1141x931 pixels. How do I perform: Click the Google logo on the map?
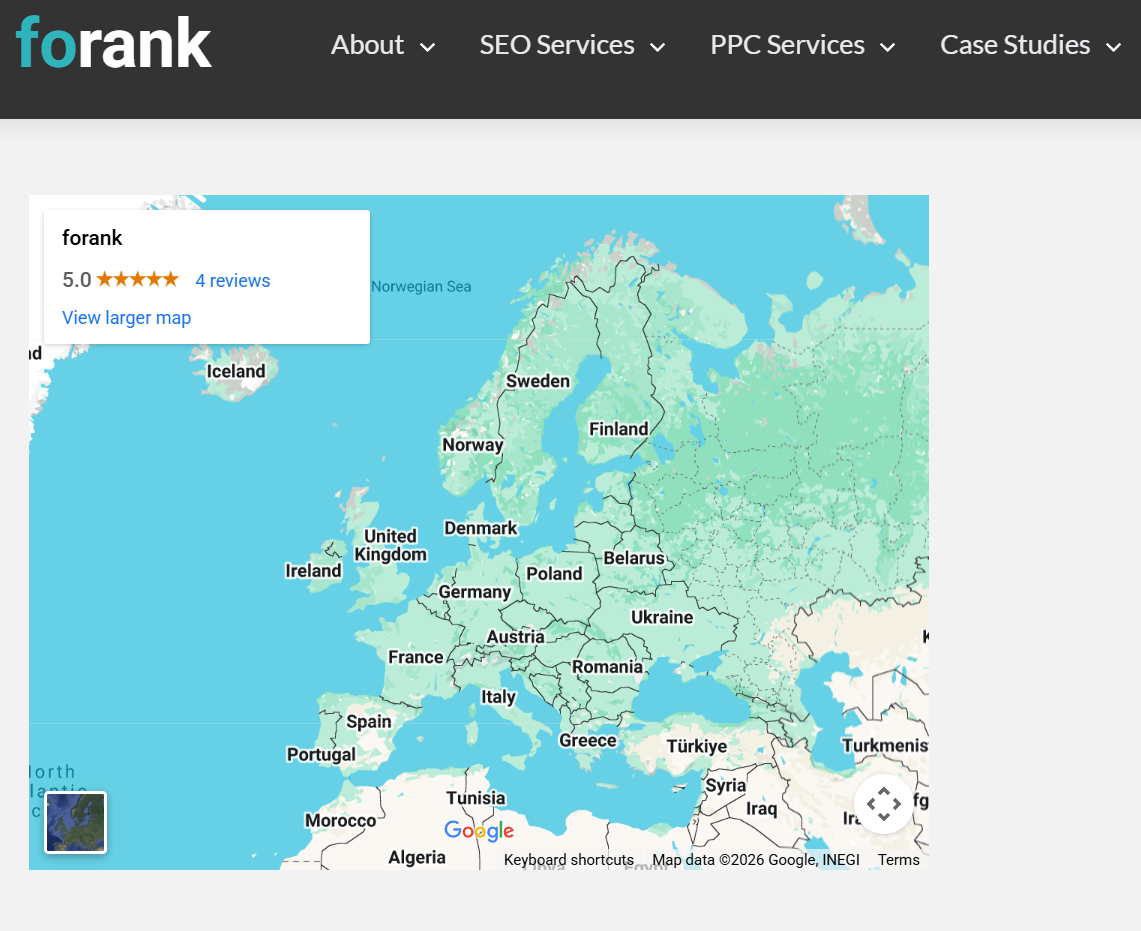click(479, 831)
